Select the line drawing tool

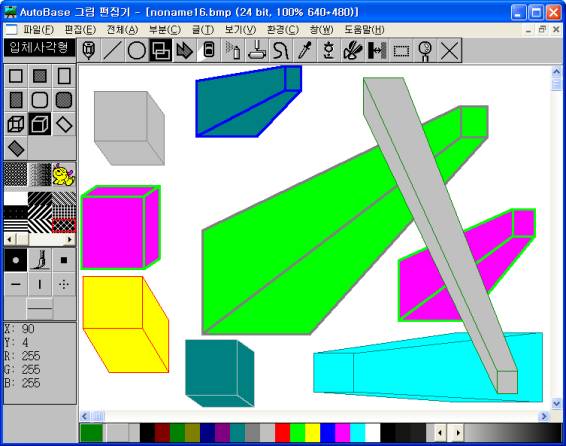coord(113,50)
